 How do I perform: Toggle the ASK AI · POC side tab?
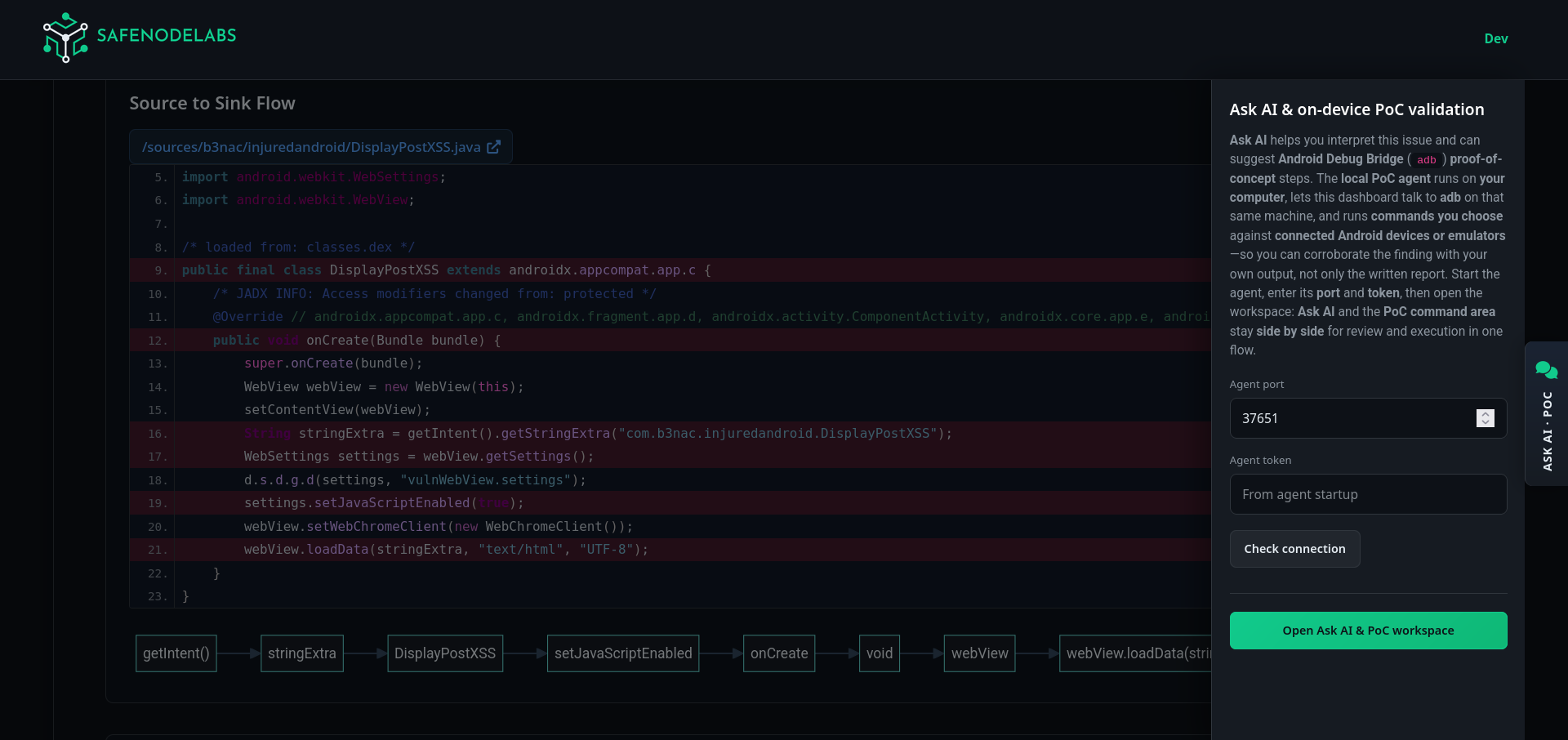(1546, 414)
